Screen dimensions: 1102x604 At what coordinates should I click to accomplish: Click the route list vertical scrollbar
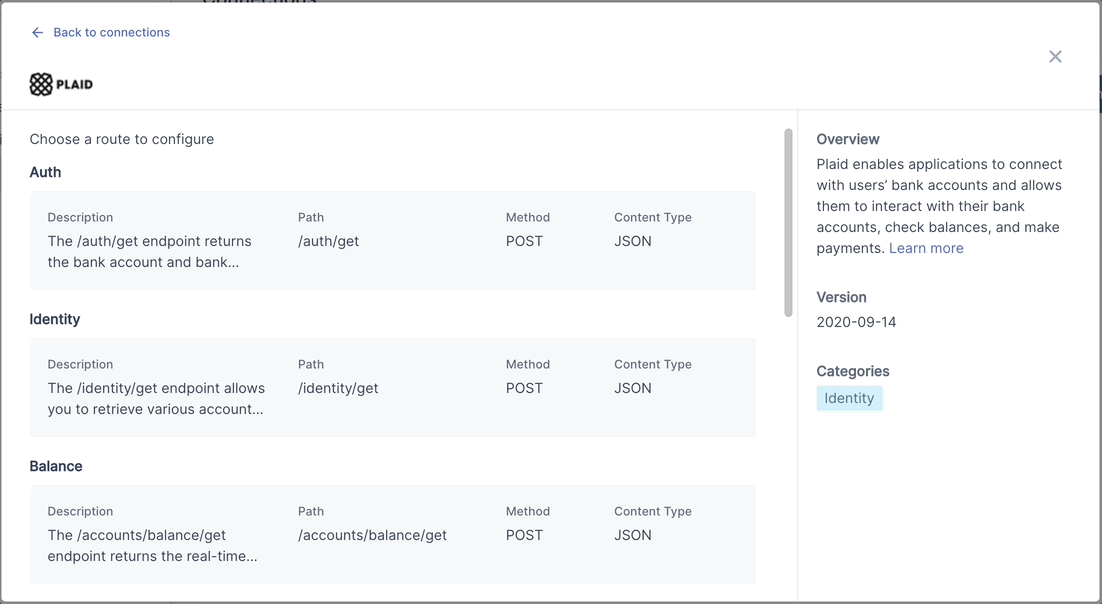click(788, 222)
